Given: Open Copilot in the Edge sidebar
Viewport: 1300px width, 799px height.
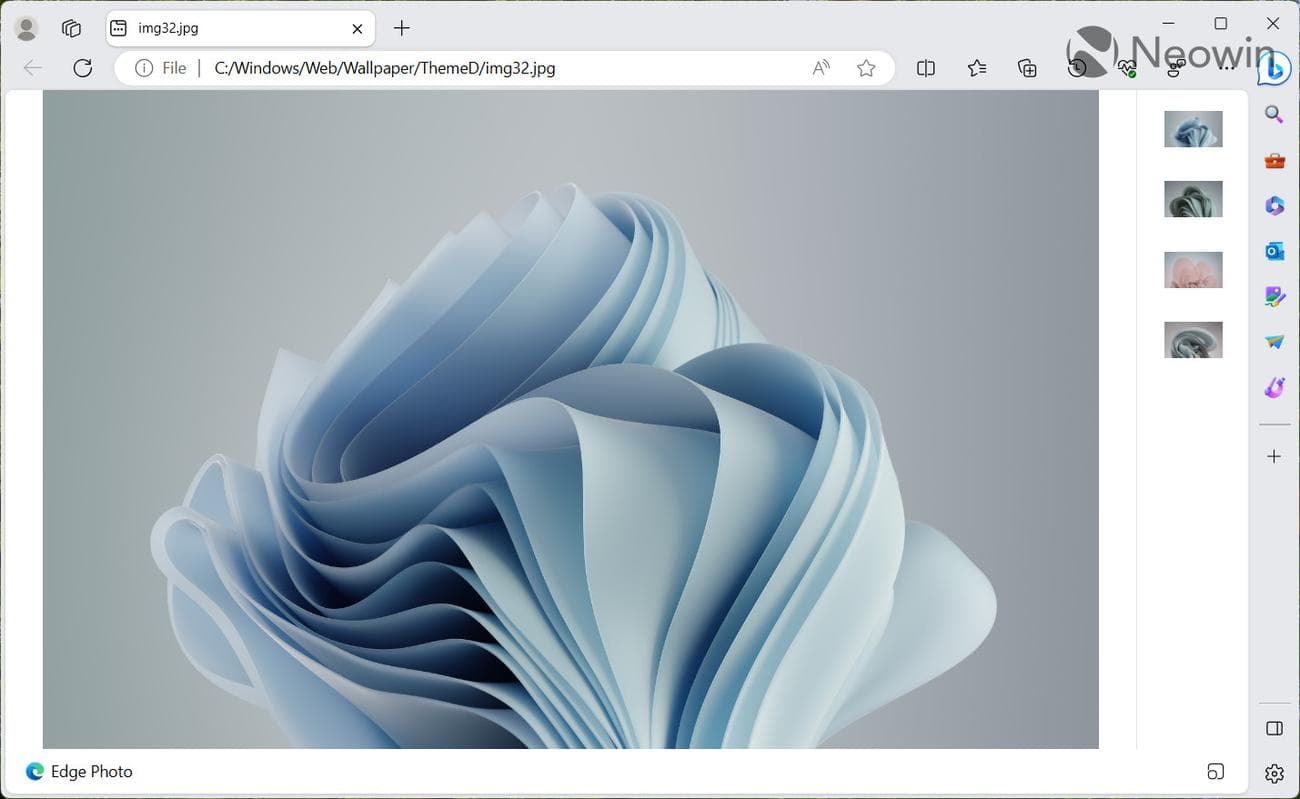Looking at the screenshot, I should (x=1274, y=68).
